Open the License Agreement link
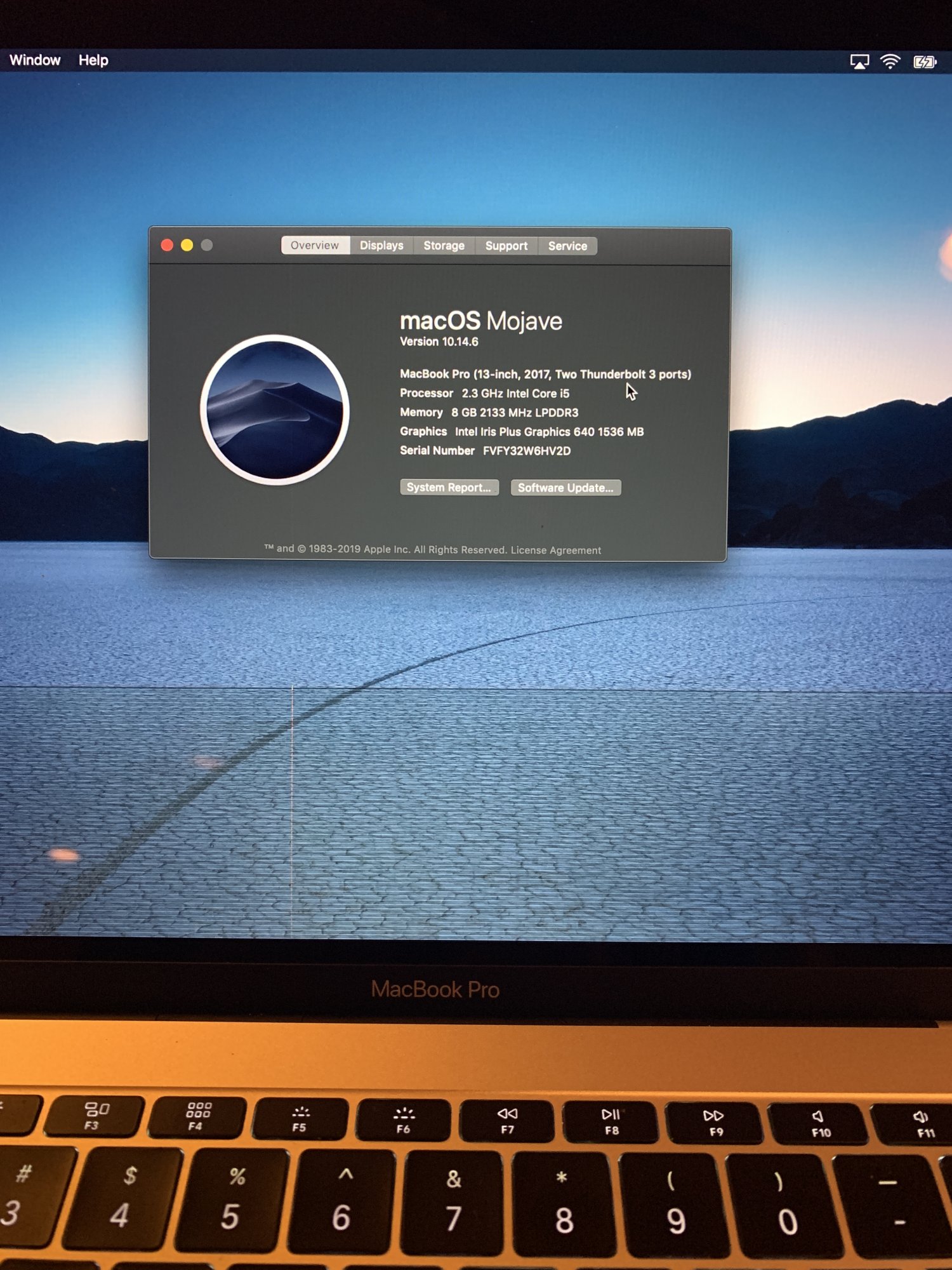 click(556, 550)
